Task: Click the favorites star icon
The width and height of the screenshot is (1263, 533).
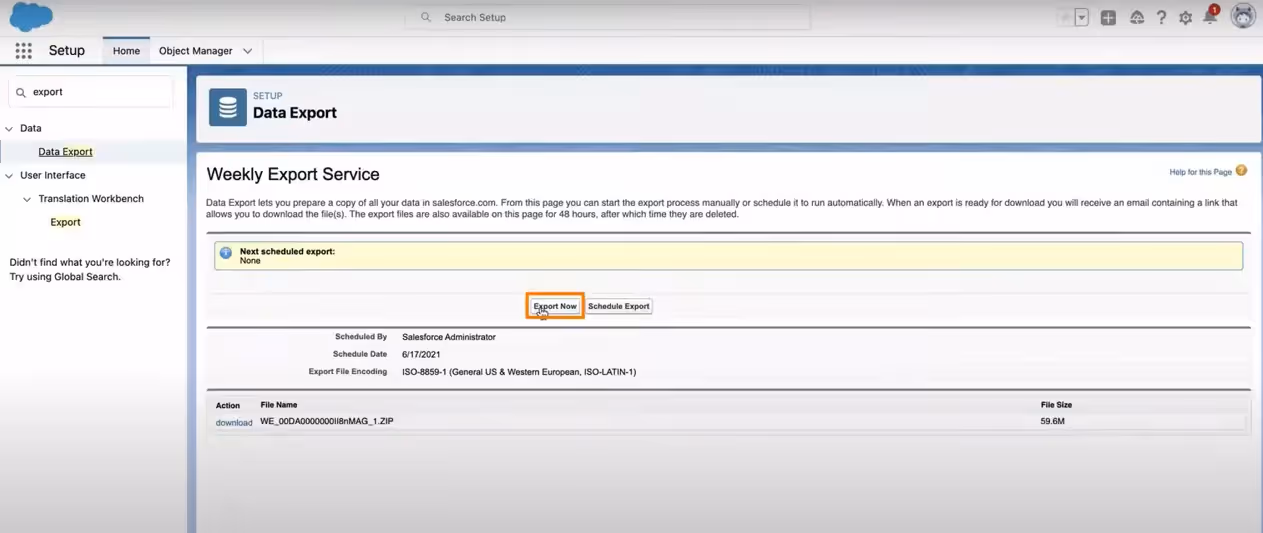Action: [x=1066, y=17]
